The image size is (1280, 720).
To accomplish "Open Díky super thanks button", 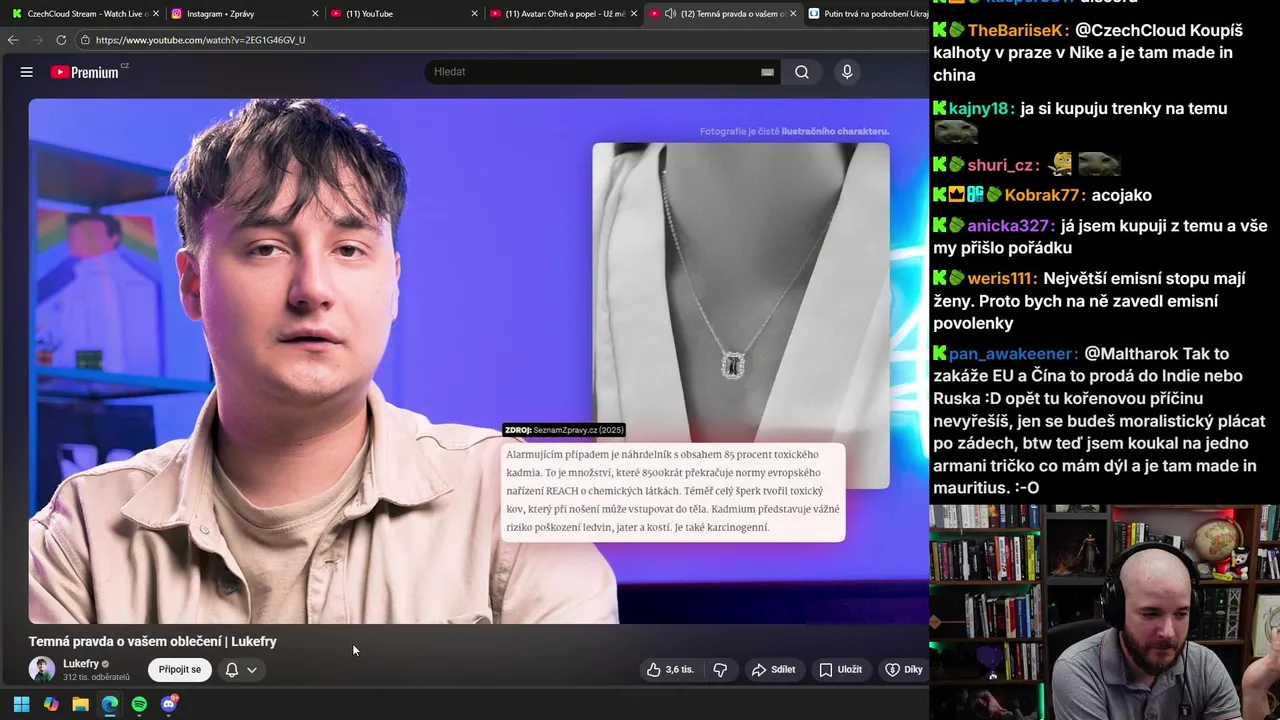I will tap(904, 670).
